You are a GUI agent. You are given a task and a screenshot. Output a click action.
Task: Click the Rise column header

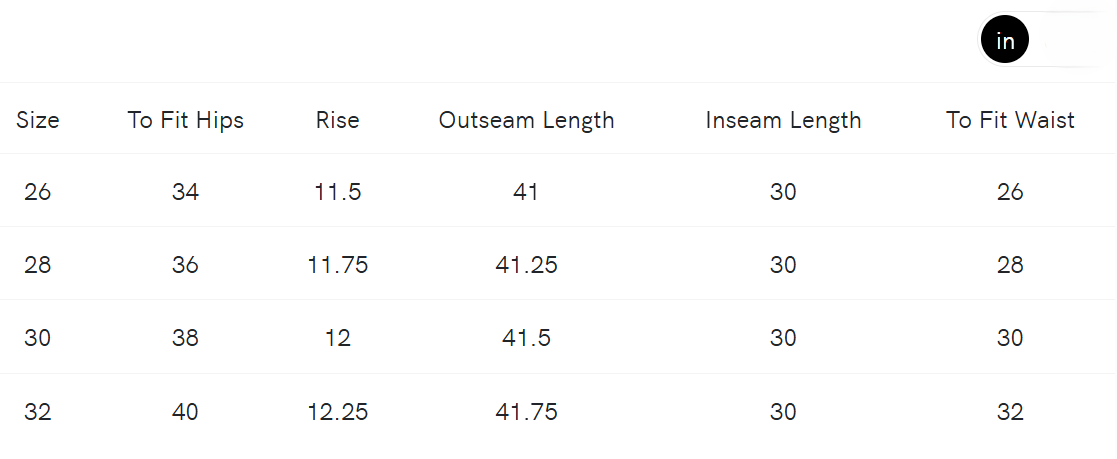[x=338, y=120]
